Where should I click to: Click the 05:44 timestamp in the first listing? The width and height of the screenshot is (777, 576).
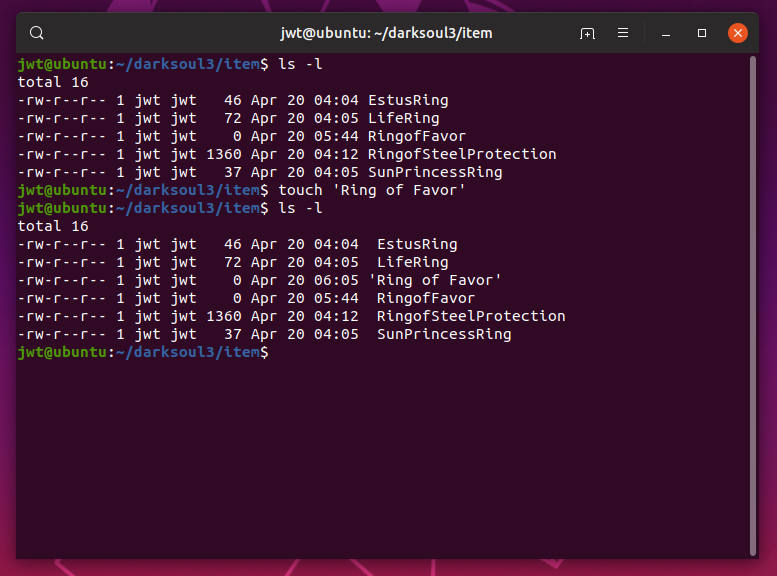[336, 136]
